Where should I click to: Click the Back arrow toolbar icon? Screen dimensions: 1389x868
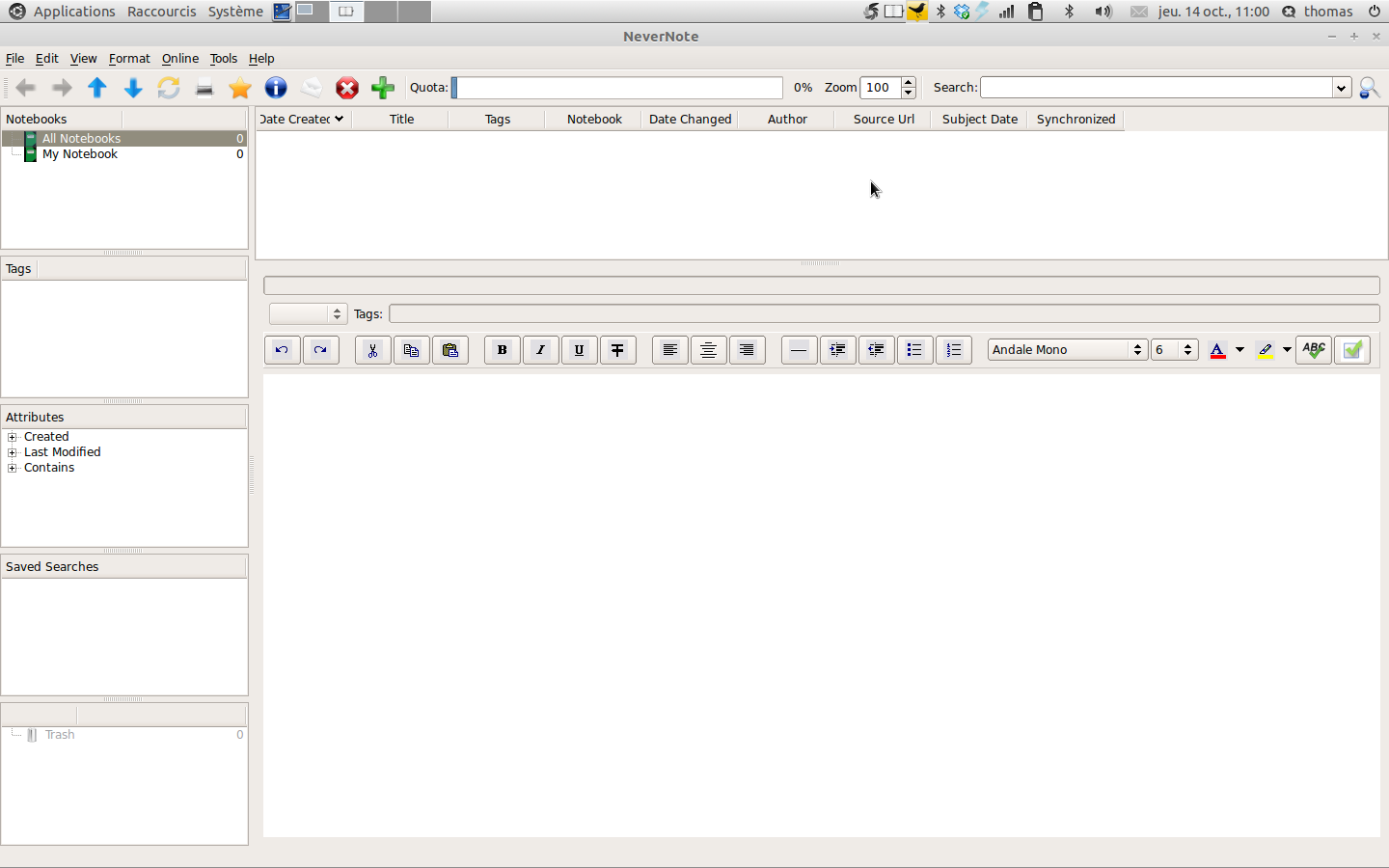[26, 88]
